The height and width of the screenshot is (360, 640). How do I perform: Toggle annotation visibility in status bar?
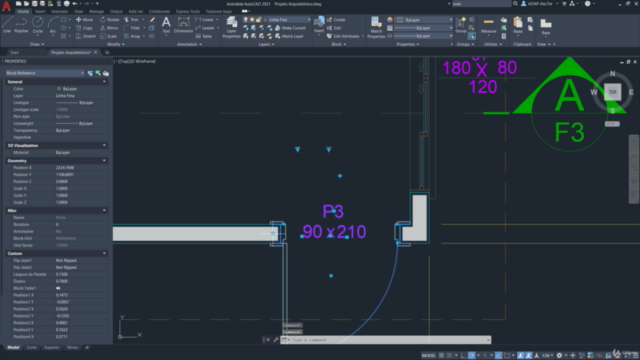coord(520,356)
